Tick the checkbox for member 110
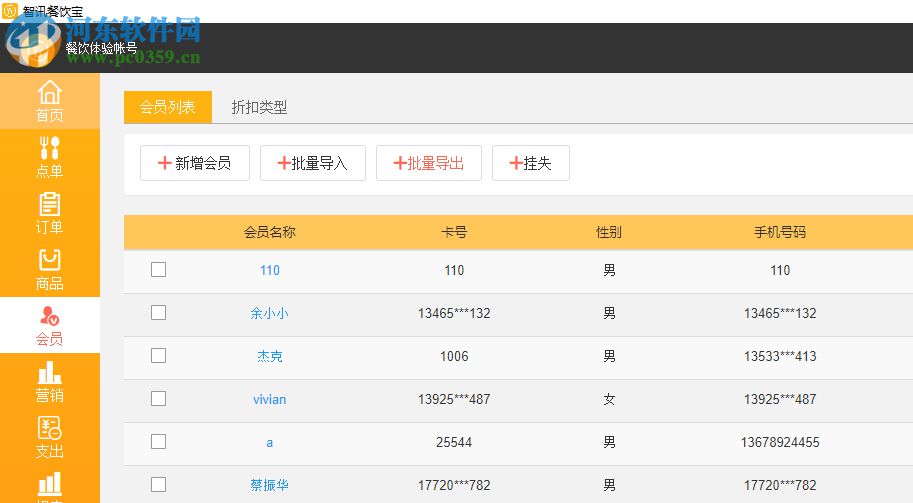This screenshot has width=913, height=503. point(158,270)
